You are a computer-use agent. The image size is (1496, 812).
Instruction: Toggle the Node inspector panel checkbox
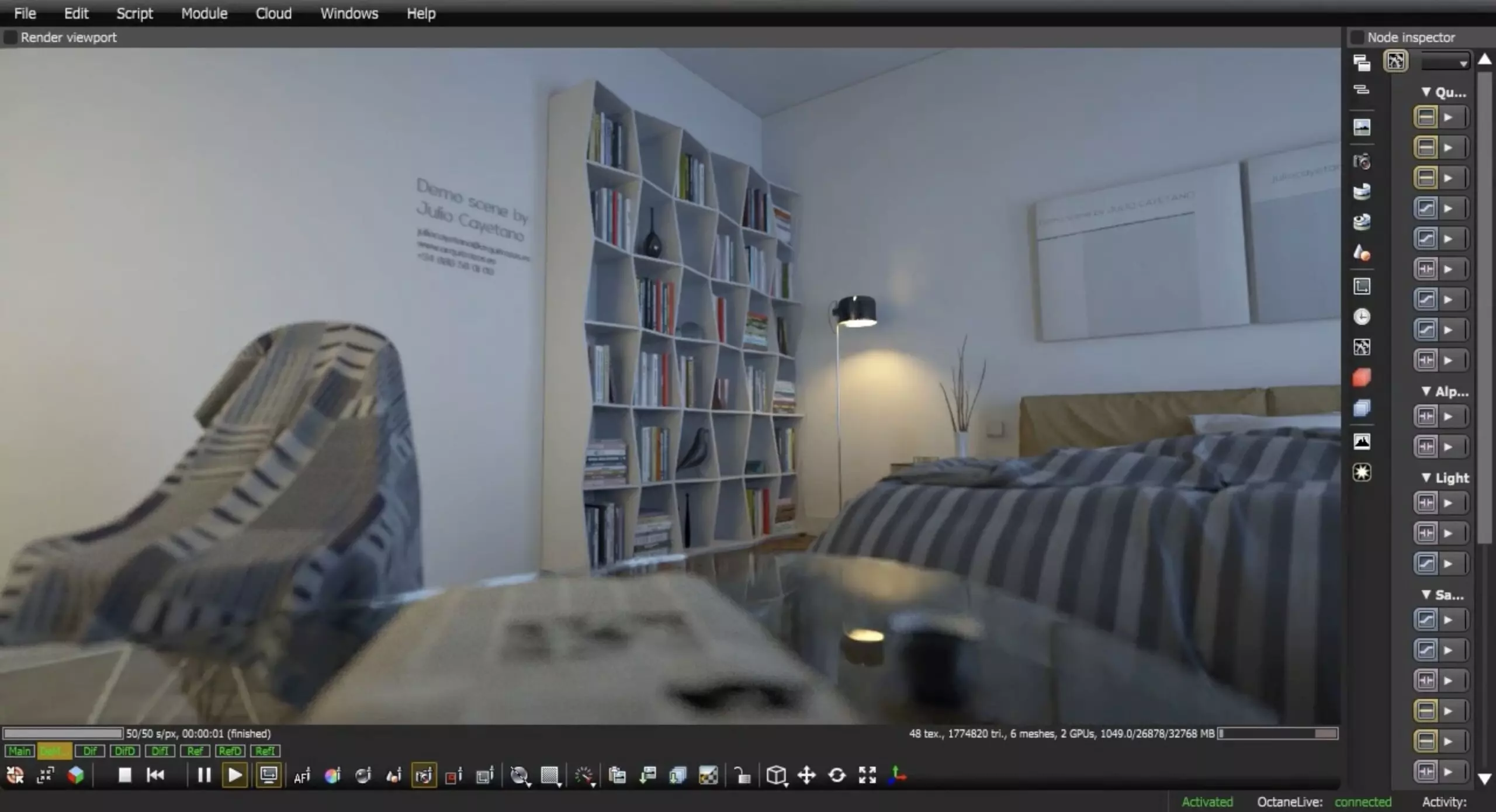pos(1357,37)
